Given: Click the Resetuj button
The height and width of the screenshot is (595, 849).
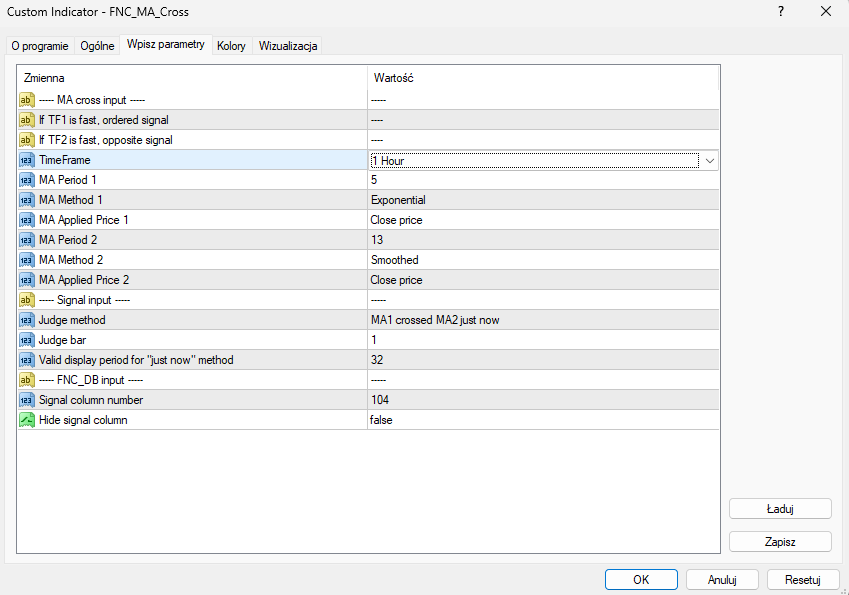Looking at the screenshot, I should pos(802,579).
